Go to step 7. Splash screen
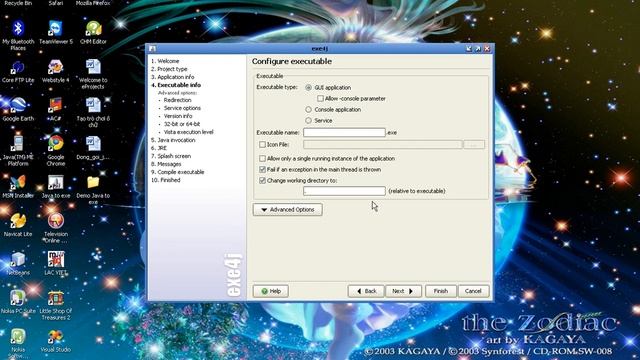This screenshot has height=360, width=640. click(x=171, y=156)
